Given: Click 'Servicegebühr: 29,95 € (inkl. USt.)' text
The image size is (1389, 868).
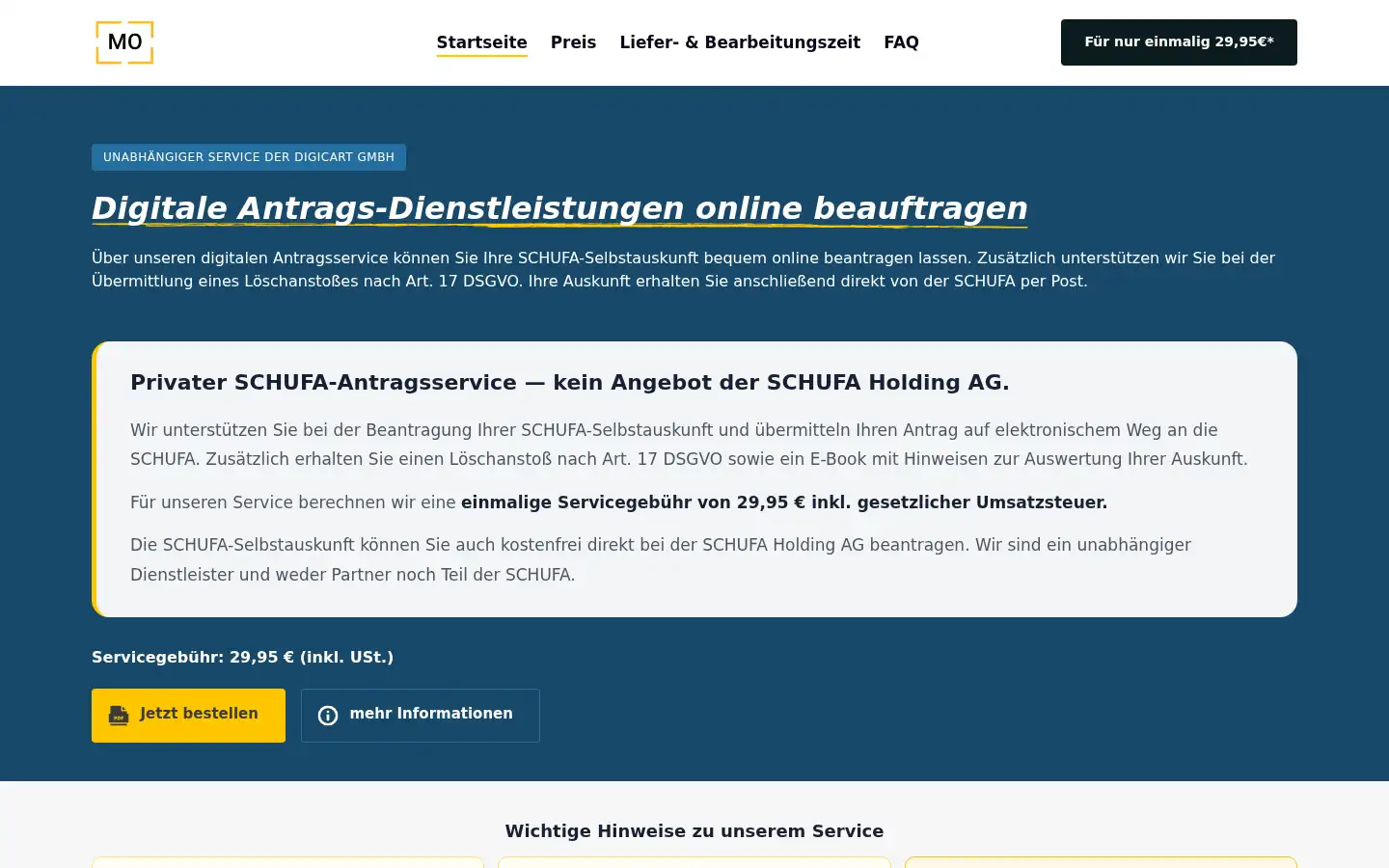Looking at the screenshot, I should [242, 657].
